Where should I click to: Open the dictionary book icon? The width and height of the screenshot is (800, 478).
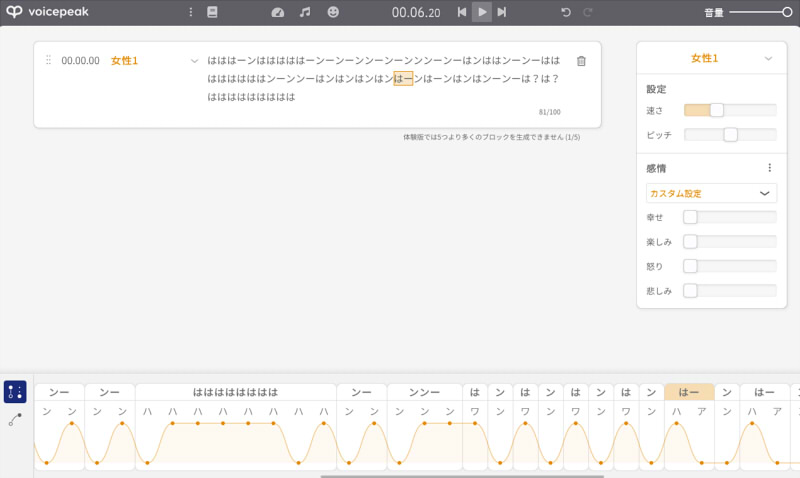point(212,12)
